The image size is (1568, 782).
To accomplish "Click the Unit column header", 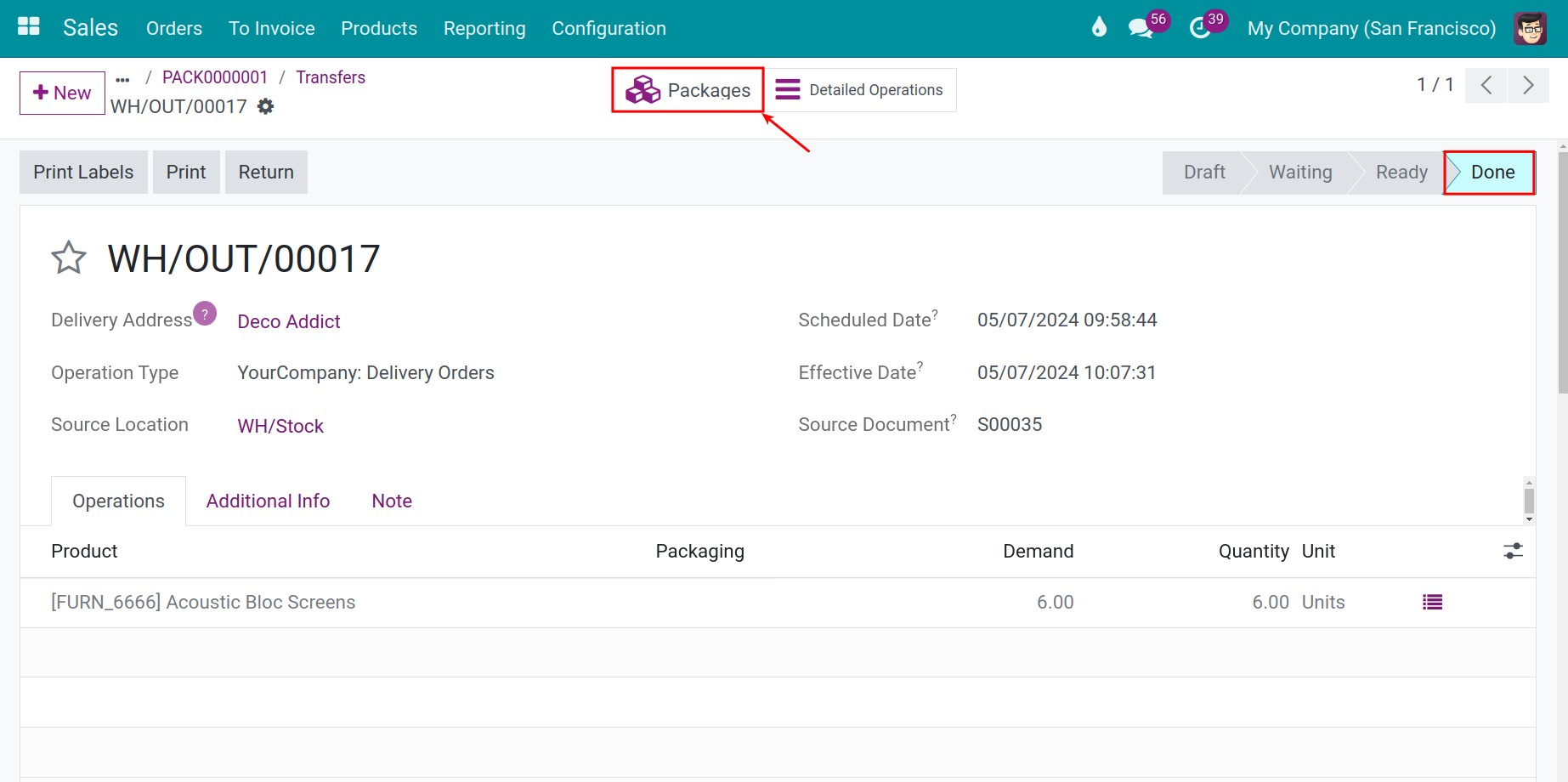I will [x=1318, y=551].
